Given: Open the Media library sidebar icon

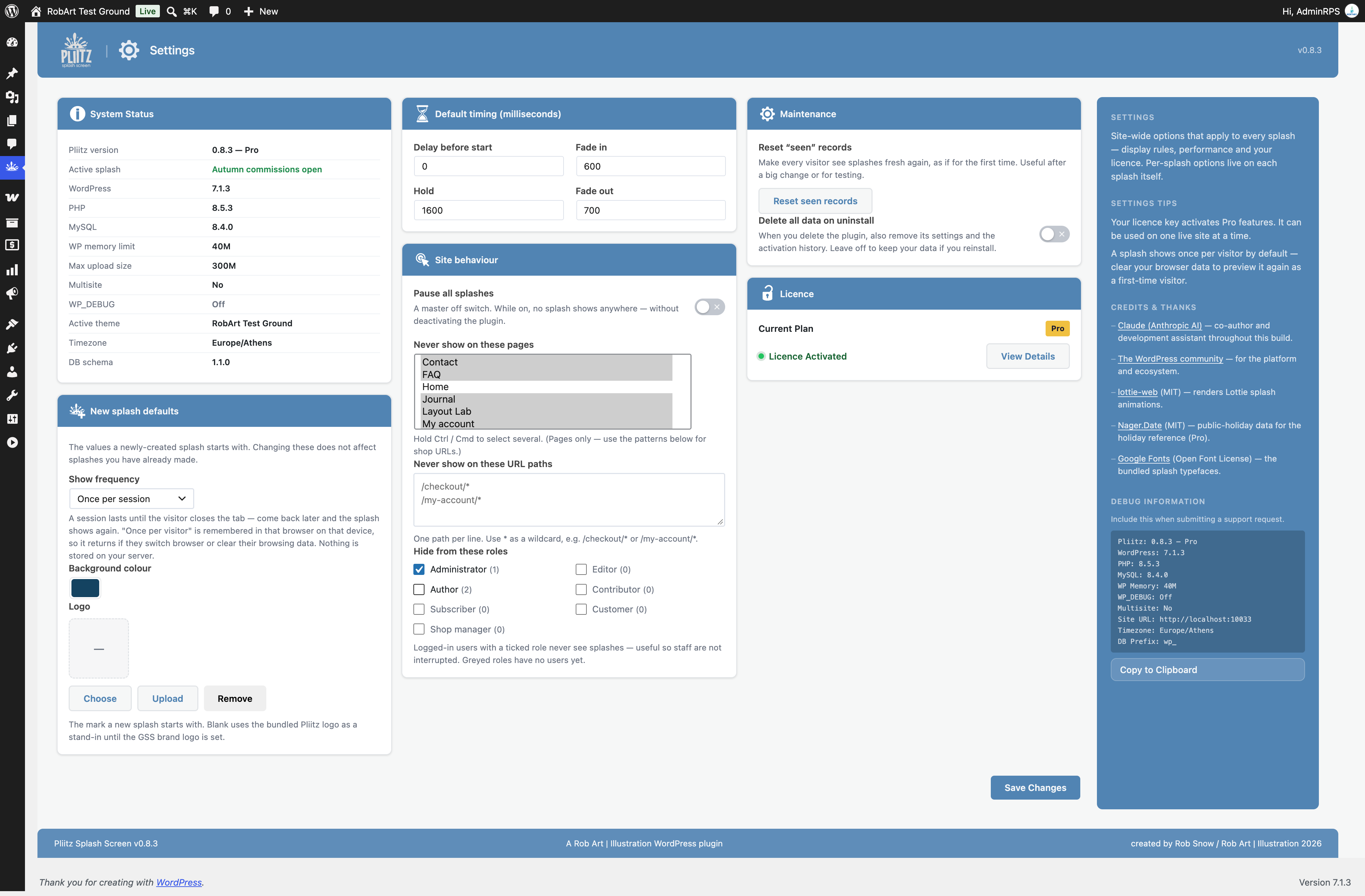Looking at the screenshot, I should pyautogui.click(x=12, y=97).
